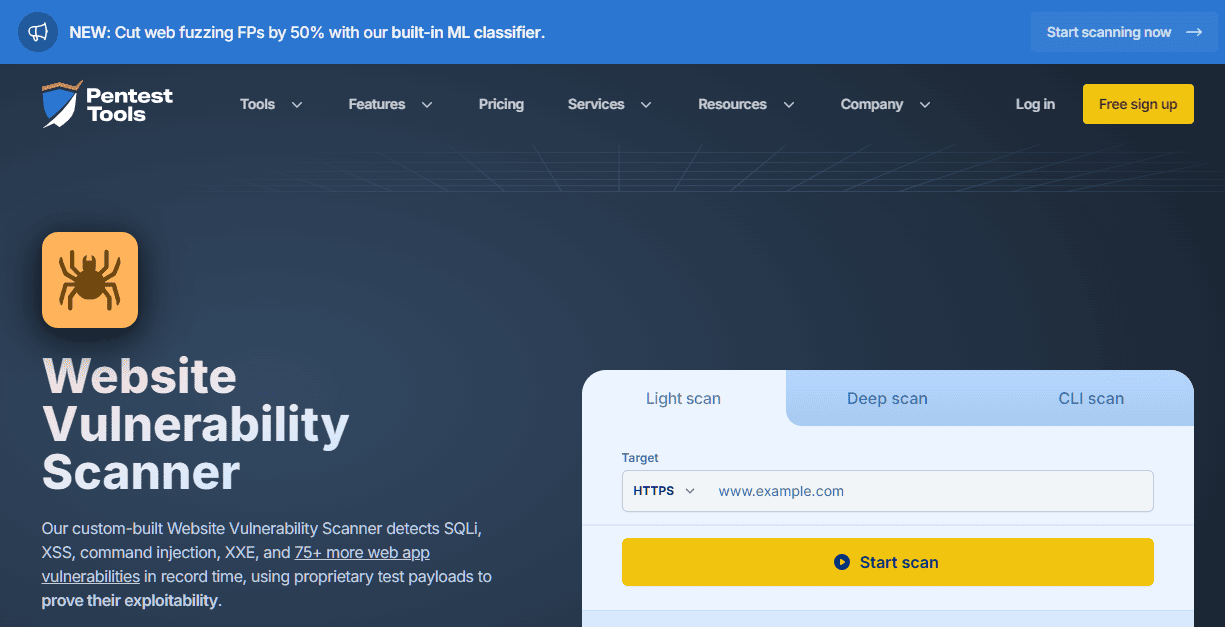Follow the 75+ more web app vulnerabilities link

[x=362, y=552]
